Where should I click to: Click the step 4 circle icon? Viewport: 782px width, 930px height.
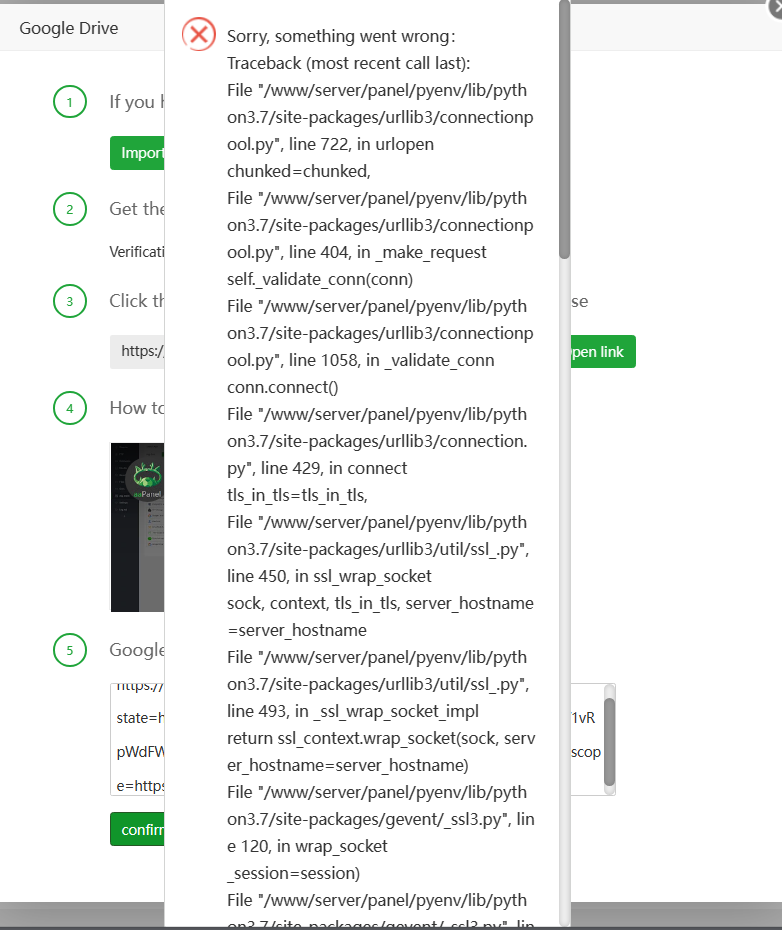point(69,408)
